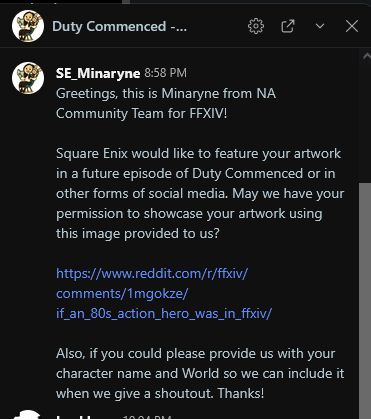Click scrollbar track above the thumb
Image resolution: width=371 pixels, height=419 pixels.
(x=365, y=122)
